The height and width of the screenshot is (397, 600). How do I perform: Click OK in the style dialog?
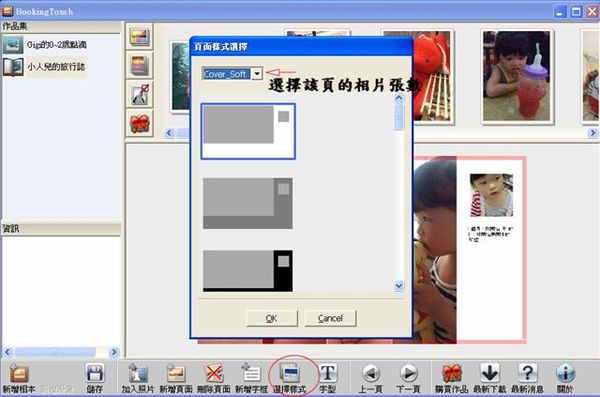pyautogui.click(x=272, y=318)
